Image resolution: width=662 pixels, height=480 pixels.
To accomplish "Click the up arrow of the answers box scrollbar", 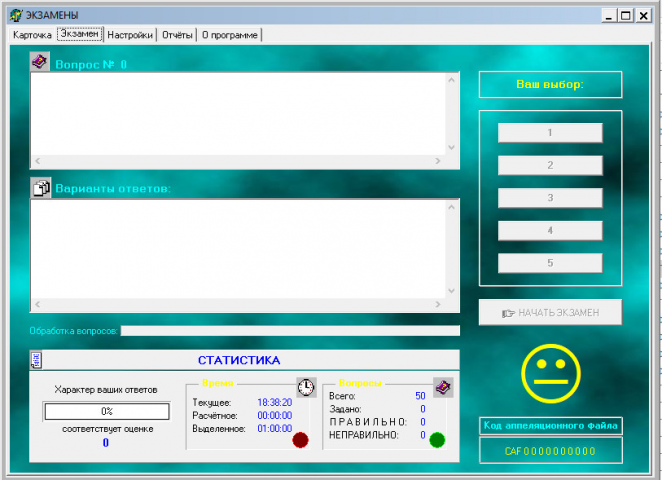I will click(x=451, y=207).
